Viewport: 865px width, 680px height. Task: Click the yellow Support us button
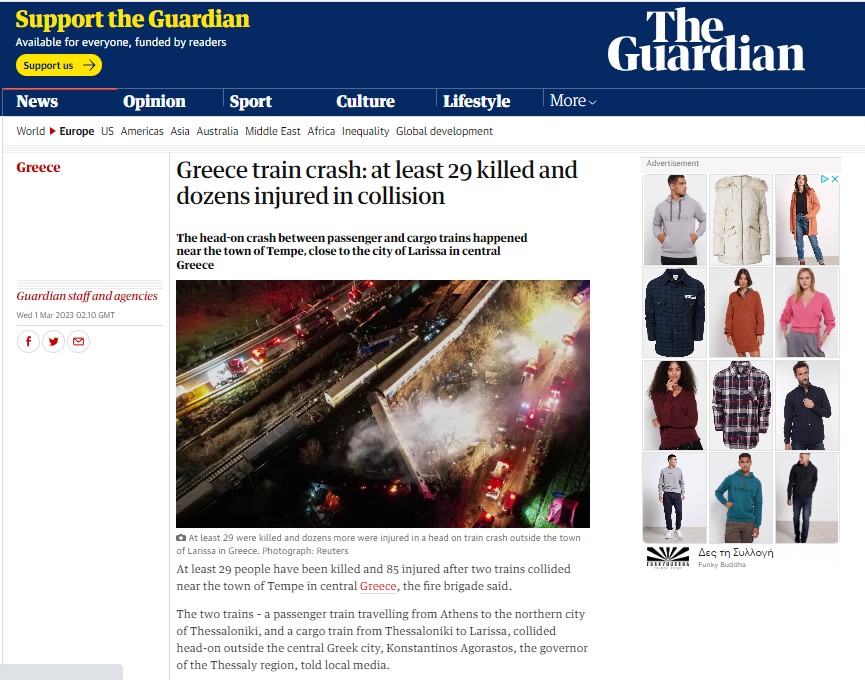click(x=58, y=65)
